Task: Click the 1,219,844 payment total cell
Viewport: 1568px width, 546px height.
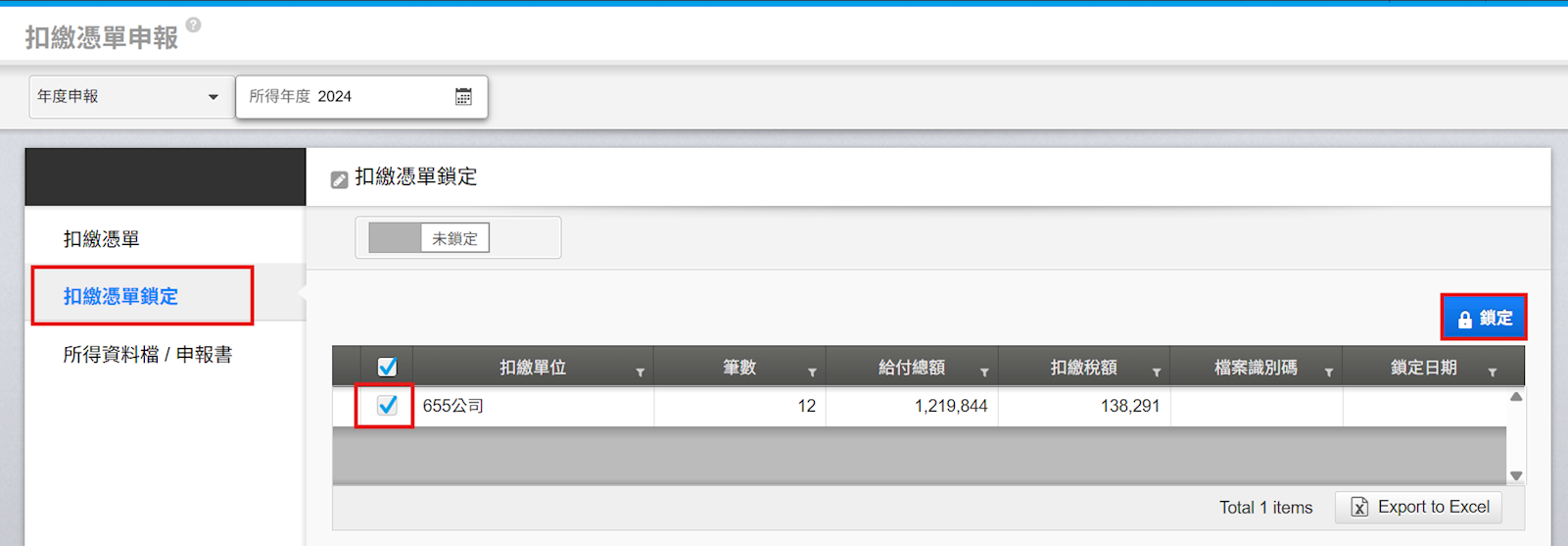Action: pyautogui.click(x=912, y=406)
